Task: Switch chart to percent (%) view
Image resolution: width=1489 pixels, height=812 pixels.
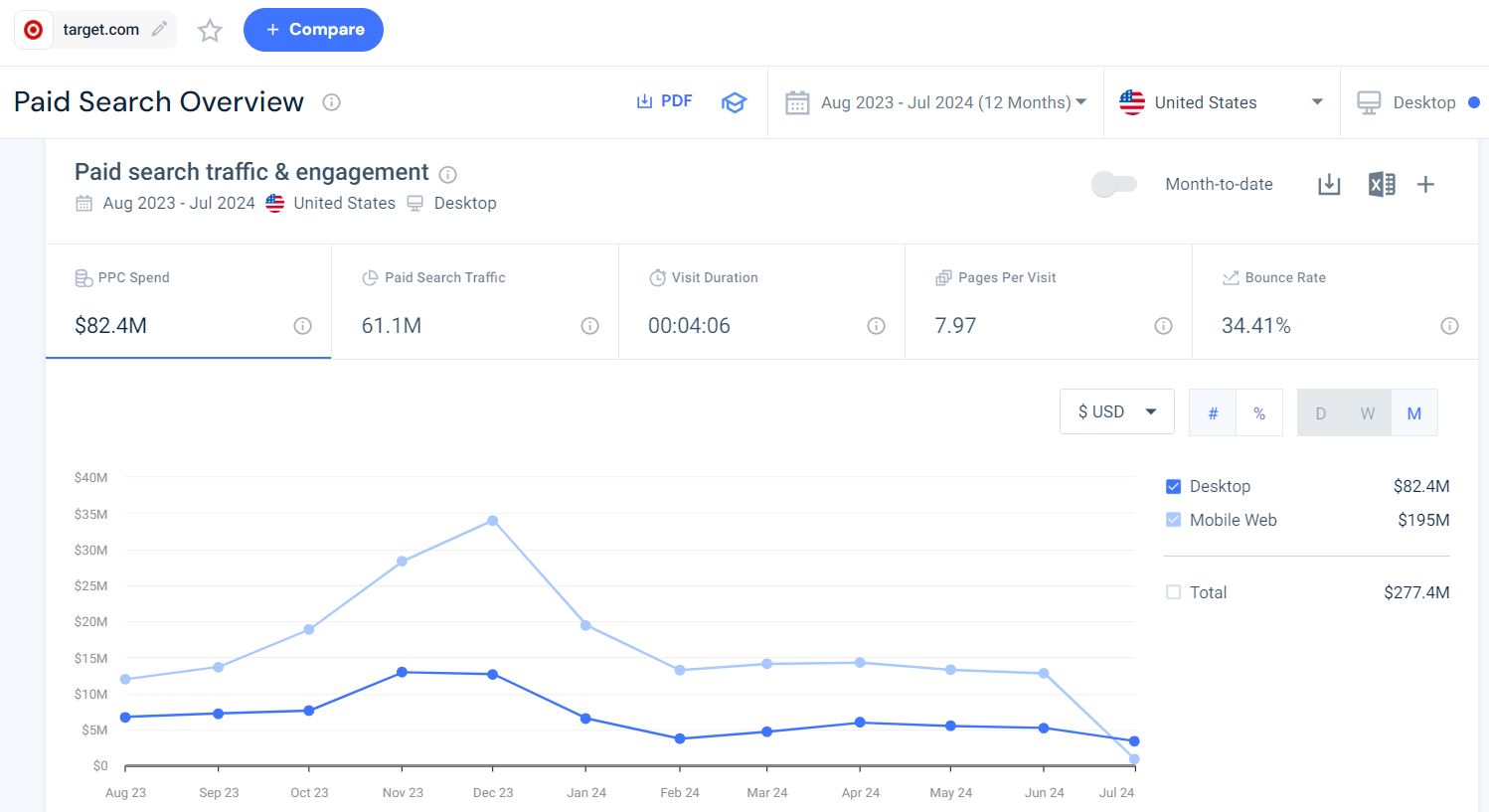Action: click(x=1259, y=412)
